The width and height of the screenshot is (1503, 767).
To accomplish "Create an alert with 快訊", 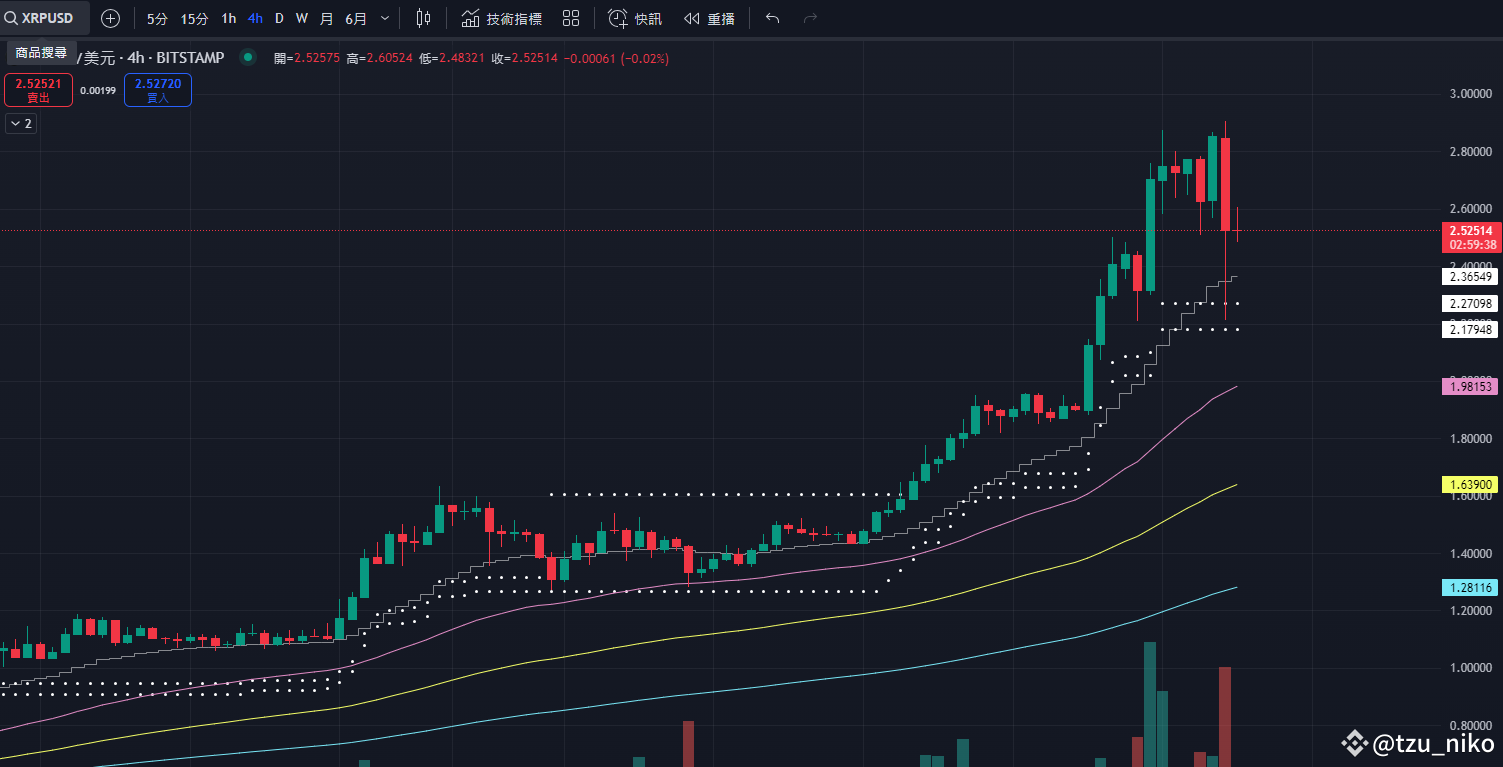I will tap(635, 18).
